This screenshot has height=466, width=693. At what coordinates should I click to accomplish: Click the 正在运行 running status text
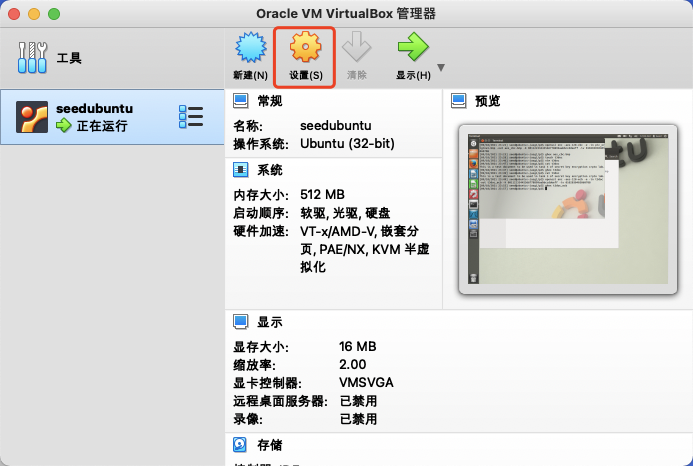coord(102,126)
